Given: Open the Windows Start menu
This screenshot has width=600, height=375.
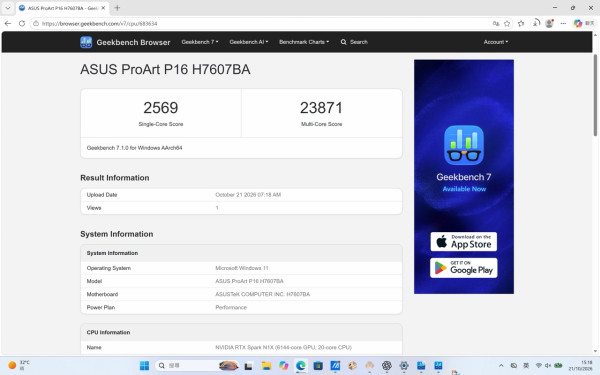Looking at the screenshot, I should click(x=144, y=366).
